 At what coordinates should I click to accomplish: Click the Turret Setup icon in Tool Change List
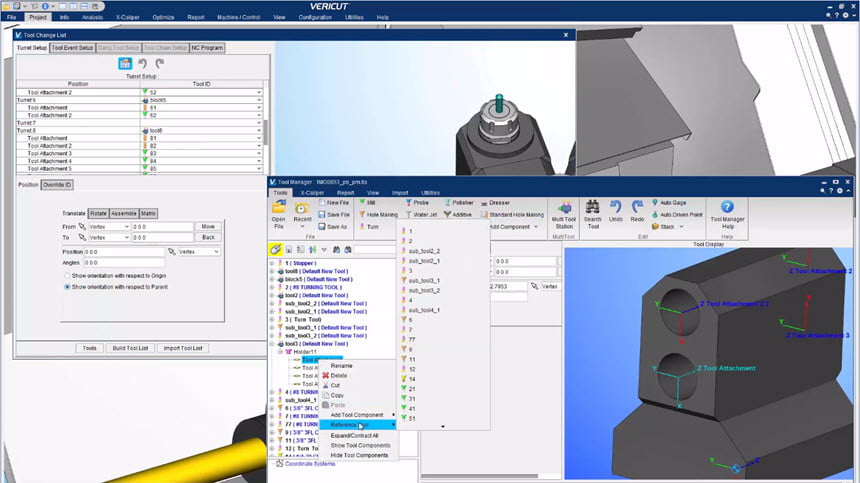(125, 64)
